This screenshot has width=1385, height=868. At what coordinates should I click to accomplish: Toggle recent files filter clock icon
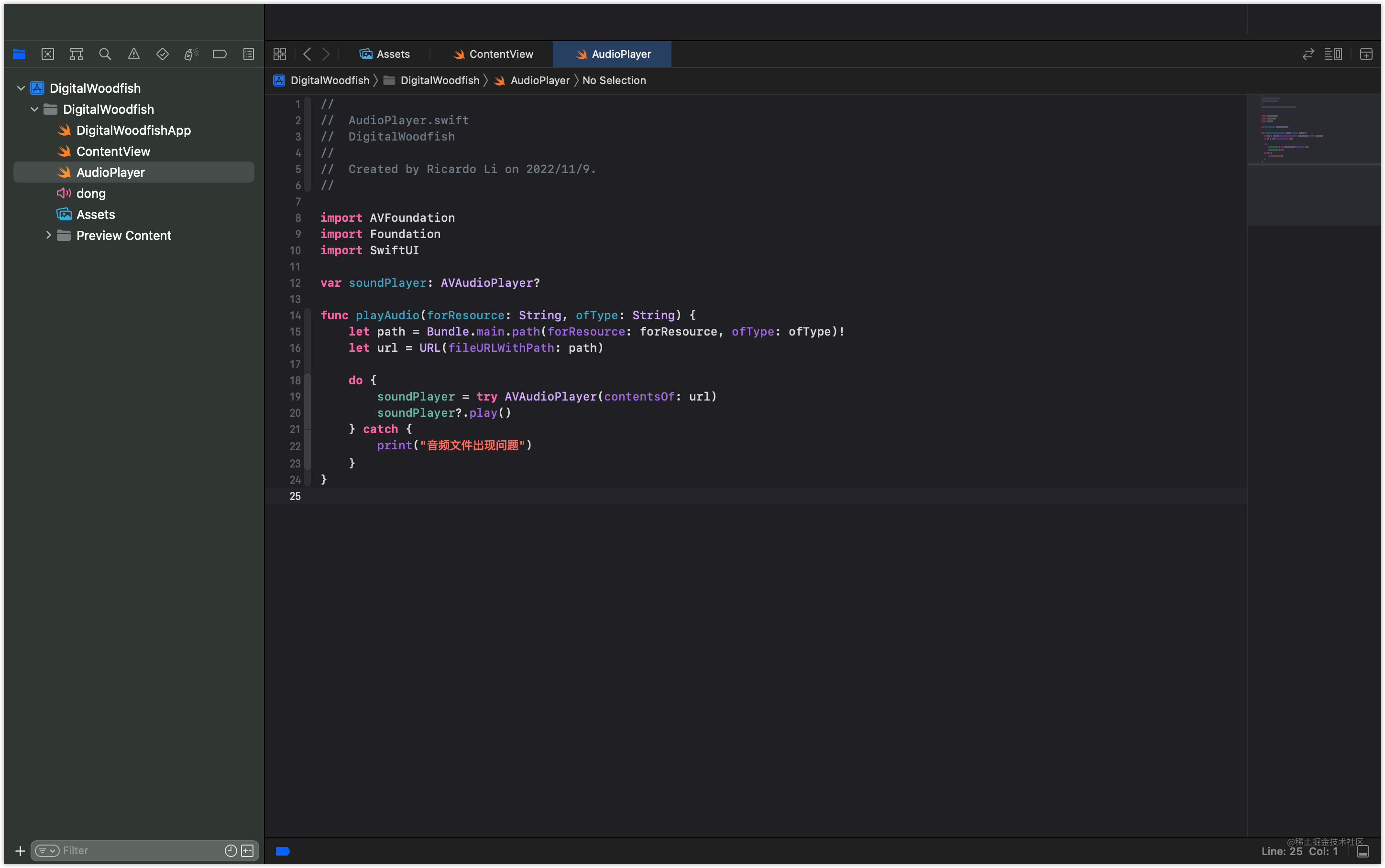coord(231,851)
